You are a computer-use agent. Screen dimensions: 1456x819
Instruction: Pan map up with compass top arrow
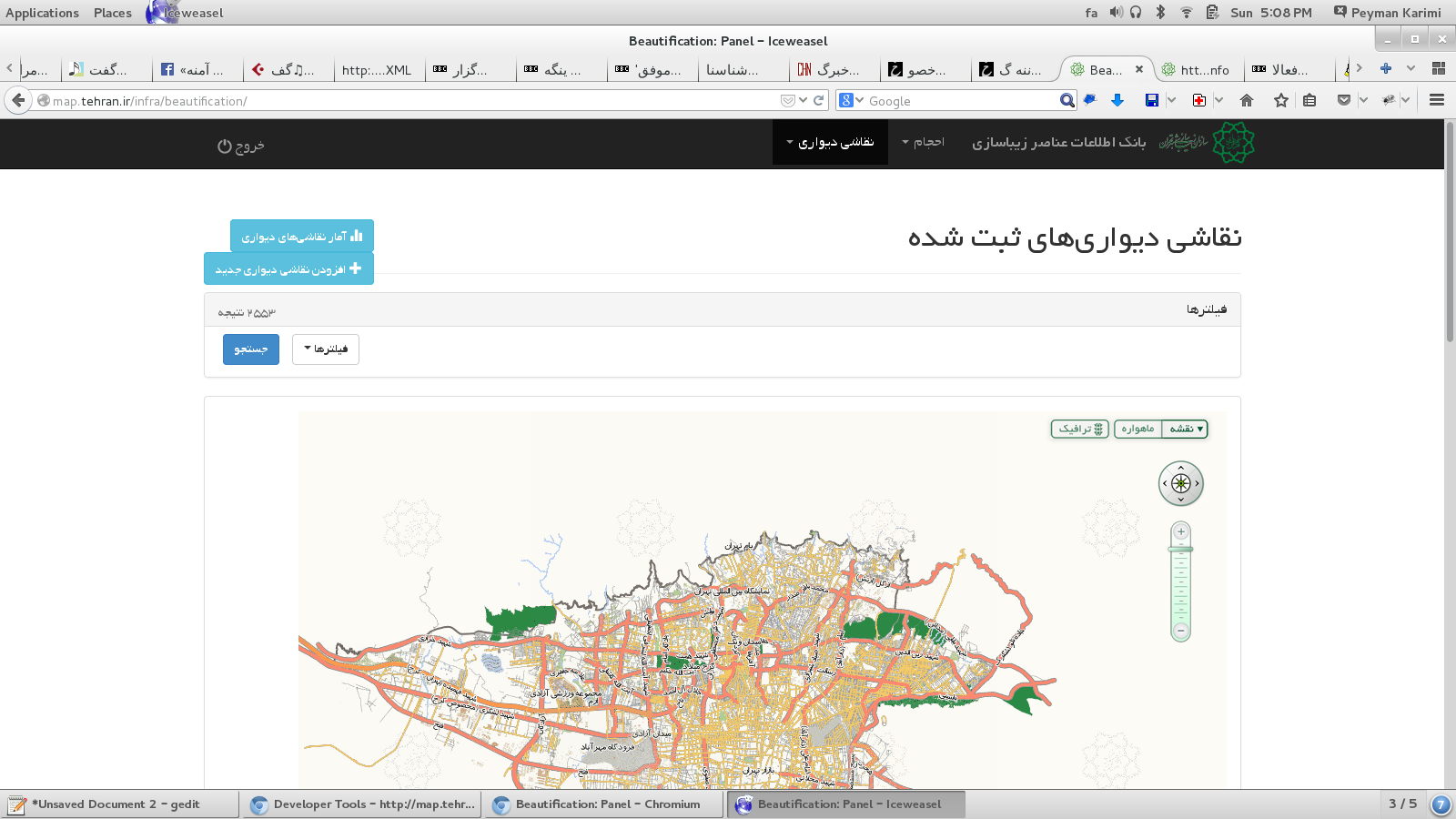pos(1181,469)
